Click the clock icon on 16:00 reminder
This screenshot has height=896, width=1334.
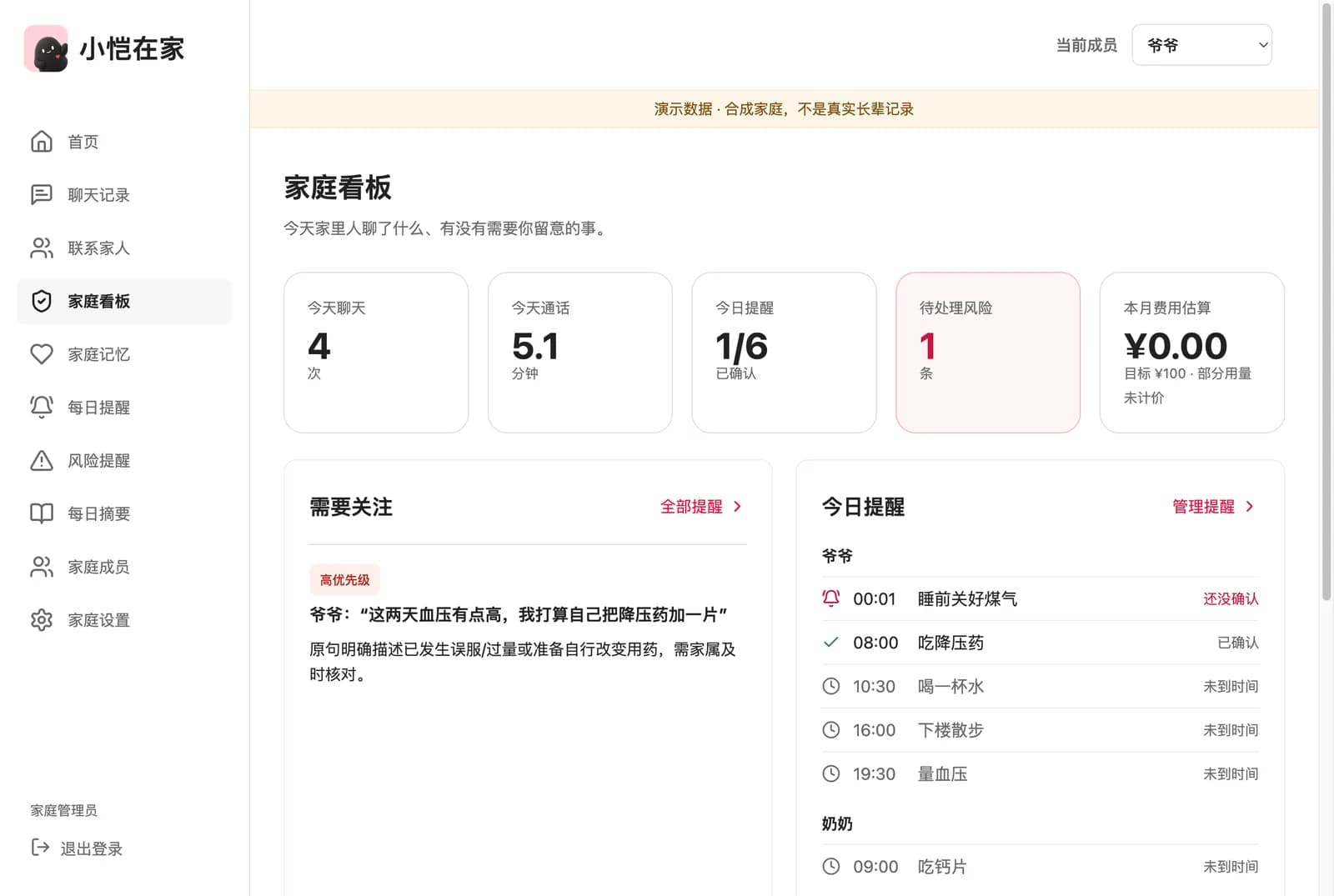(831, 730)
